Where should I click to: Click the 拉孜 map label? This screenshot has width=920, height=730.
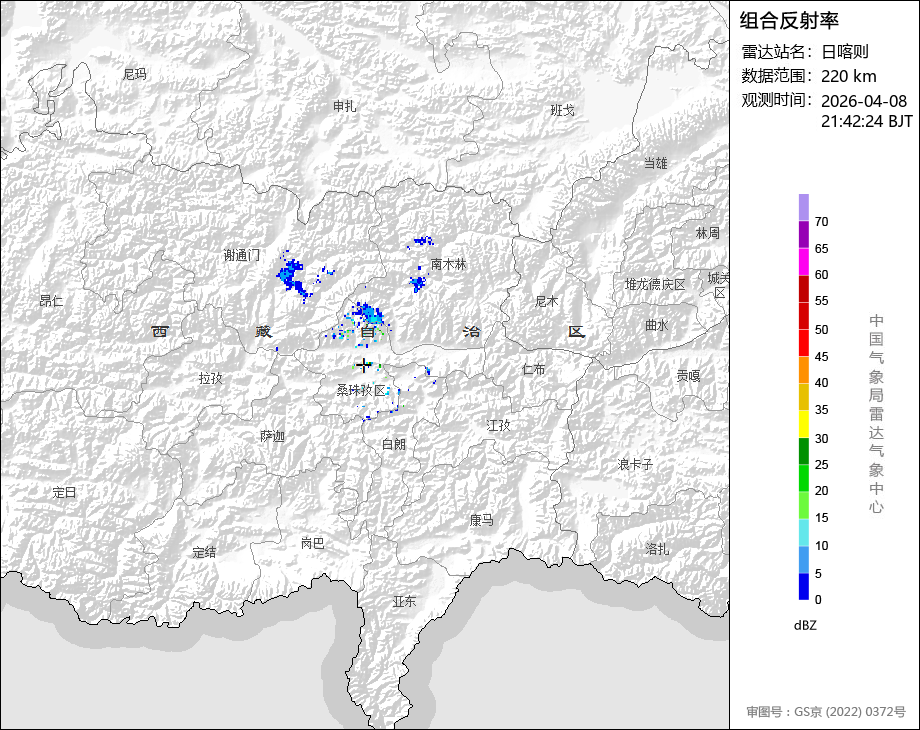click(x=211, y=378)
